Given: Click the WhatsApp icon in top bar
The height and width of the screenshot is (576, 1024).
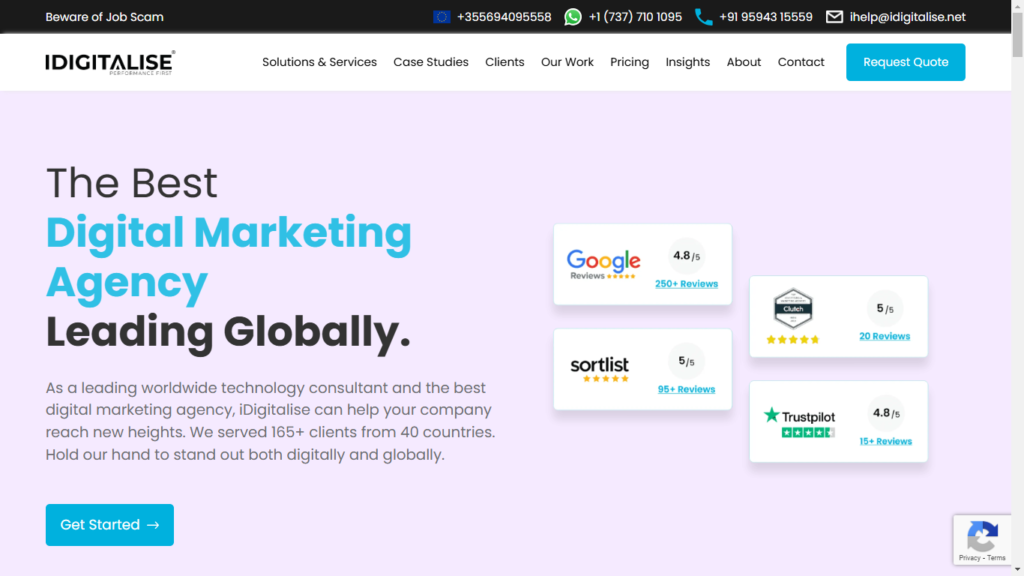Looking at the screenshot, I should [573, 17].
